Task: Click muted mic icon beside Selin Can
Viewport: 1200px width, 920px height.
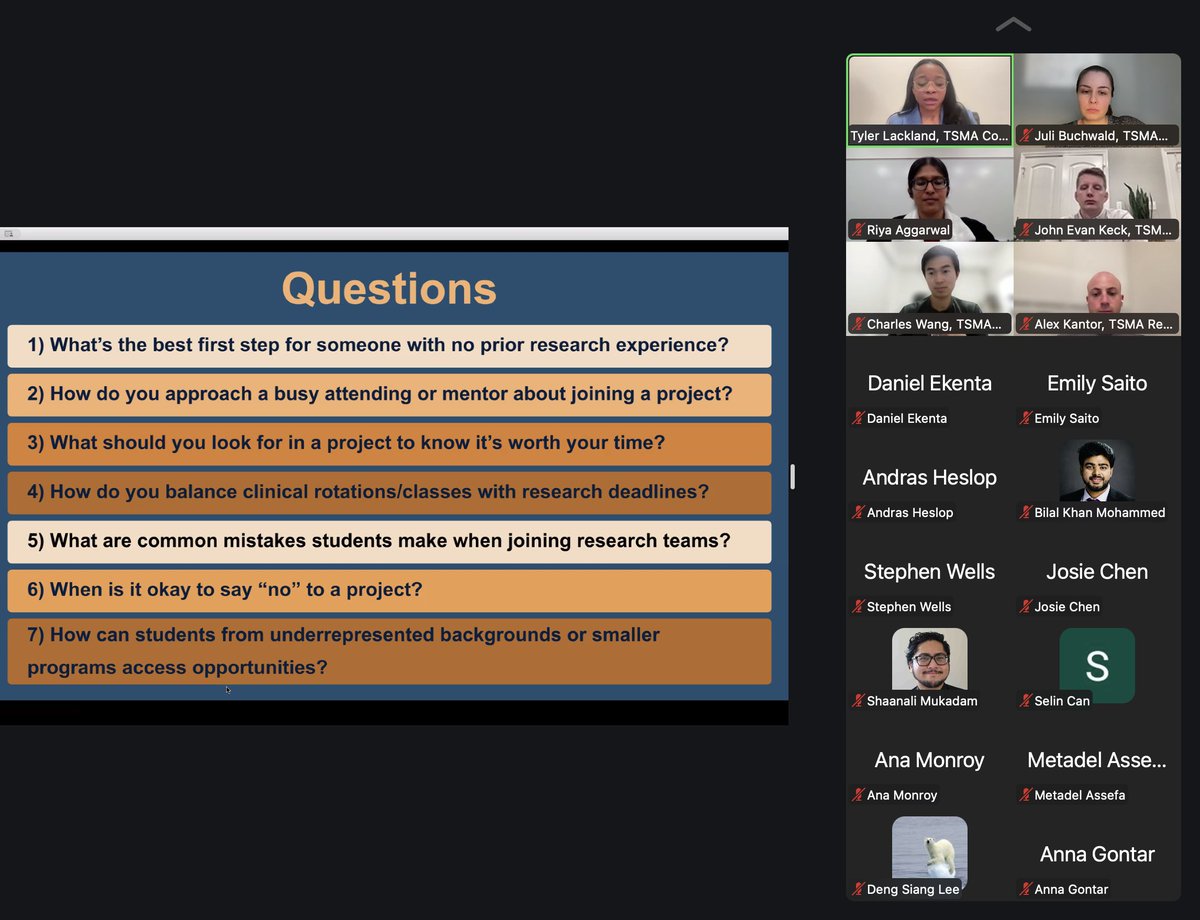Action: pyautogui.click(x=1025, y=701)
